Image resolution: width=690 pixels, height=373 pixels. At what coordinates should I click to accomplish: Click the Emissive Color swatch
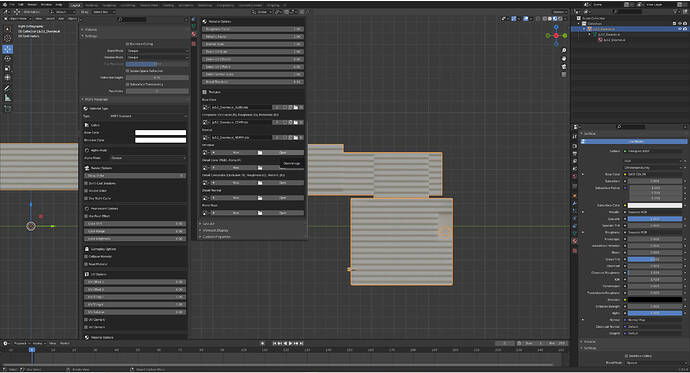click(x=161, y=140)
